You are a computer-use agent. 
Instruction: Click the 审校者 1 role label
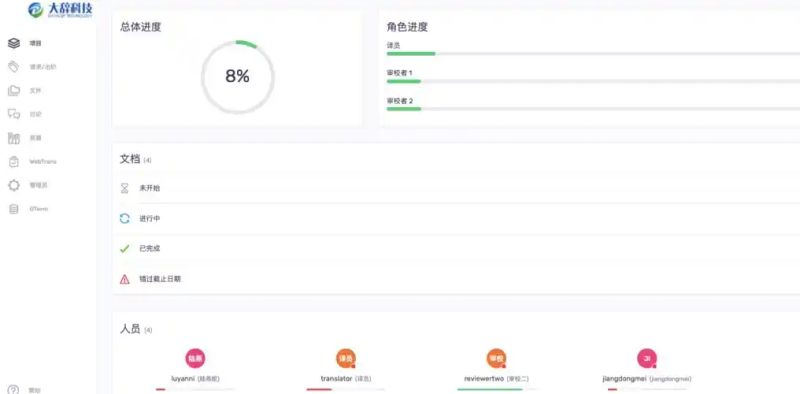click(x=399, y=73)
